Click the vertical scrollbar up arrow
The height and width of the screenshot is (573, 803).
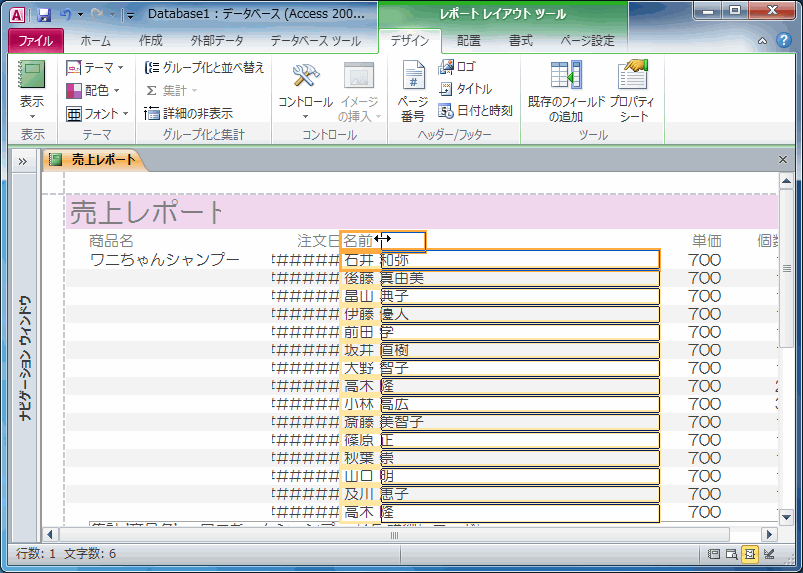[x=786, y=181]
